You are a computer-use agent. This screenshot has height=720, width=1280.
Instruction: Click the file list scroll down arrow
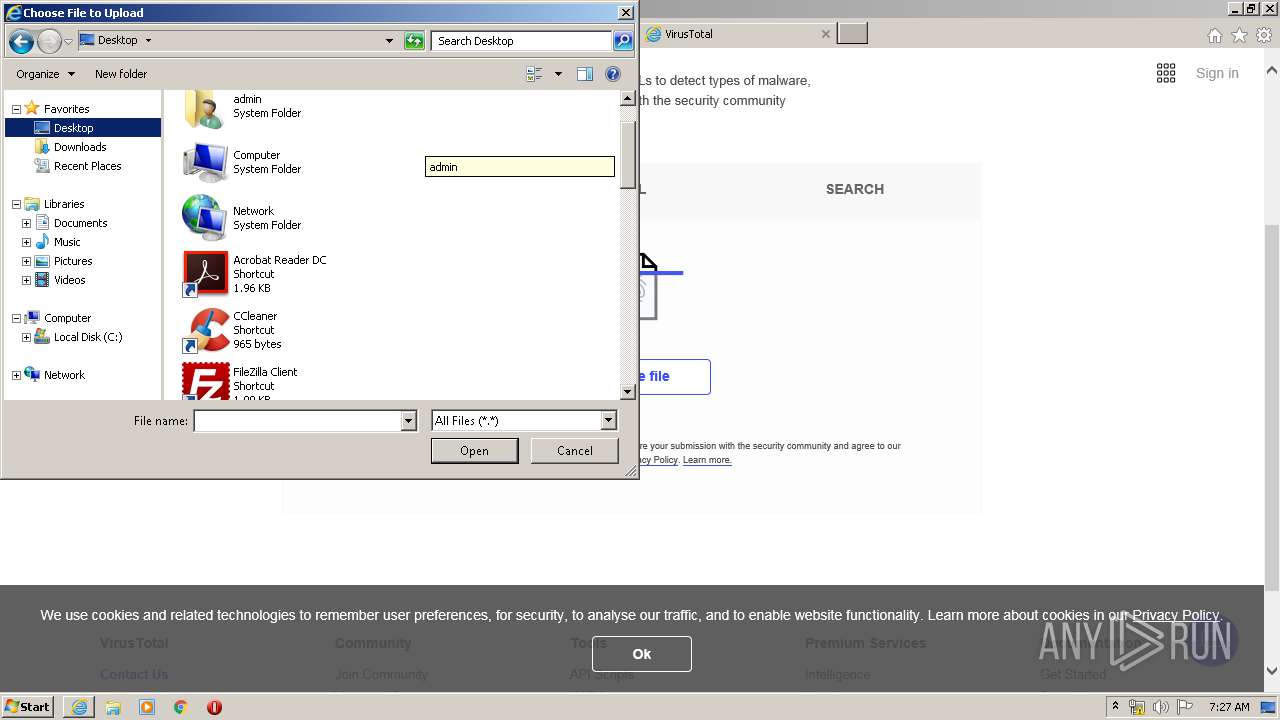pyautogui.click(x=628, y=392)
